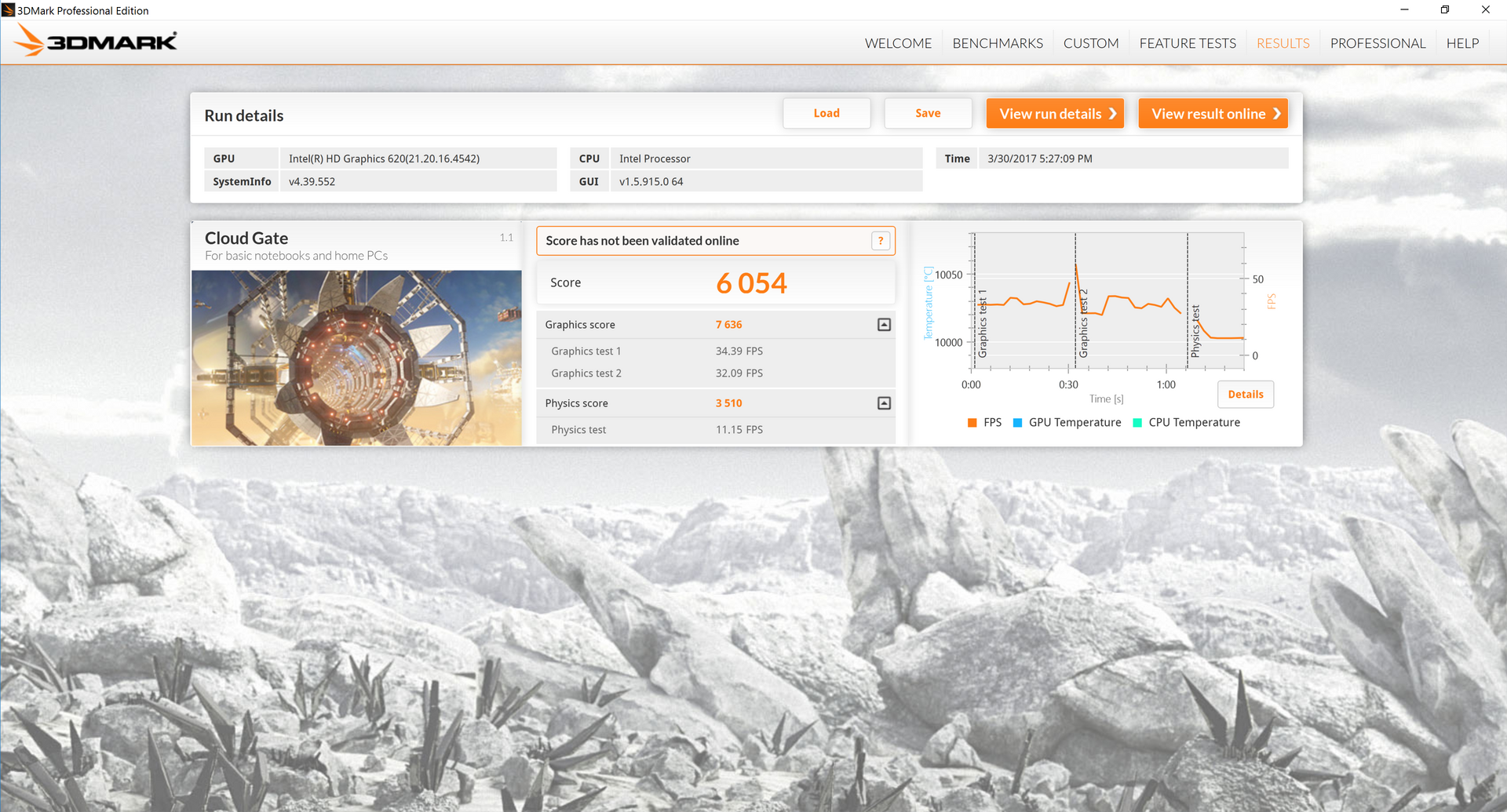Click the 34.39 FPS value
This screenshot has height=812, width=1507.
[739, 351]
